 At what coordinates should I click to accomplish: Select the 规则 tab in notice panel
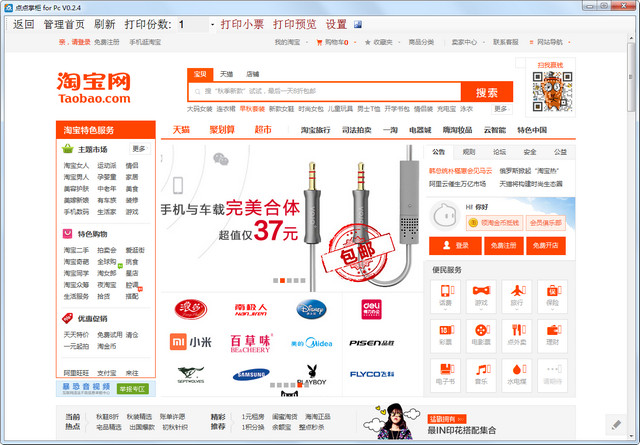point(469,152)
